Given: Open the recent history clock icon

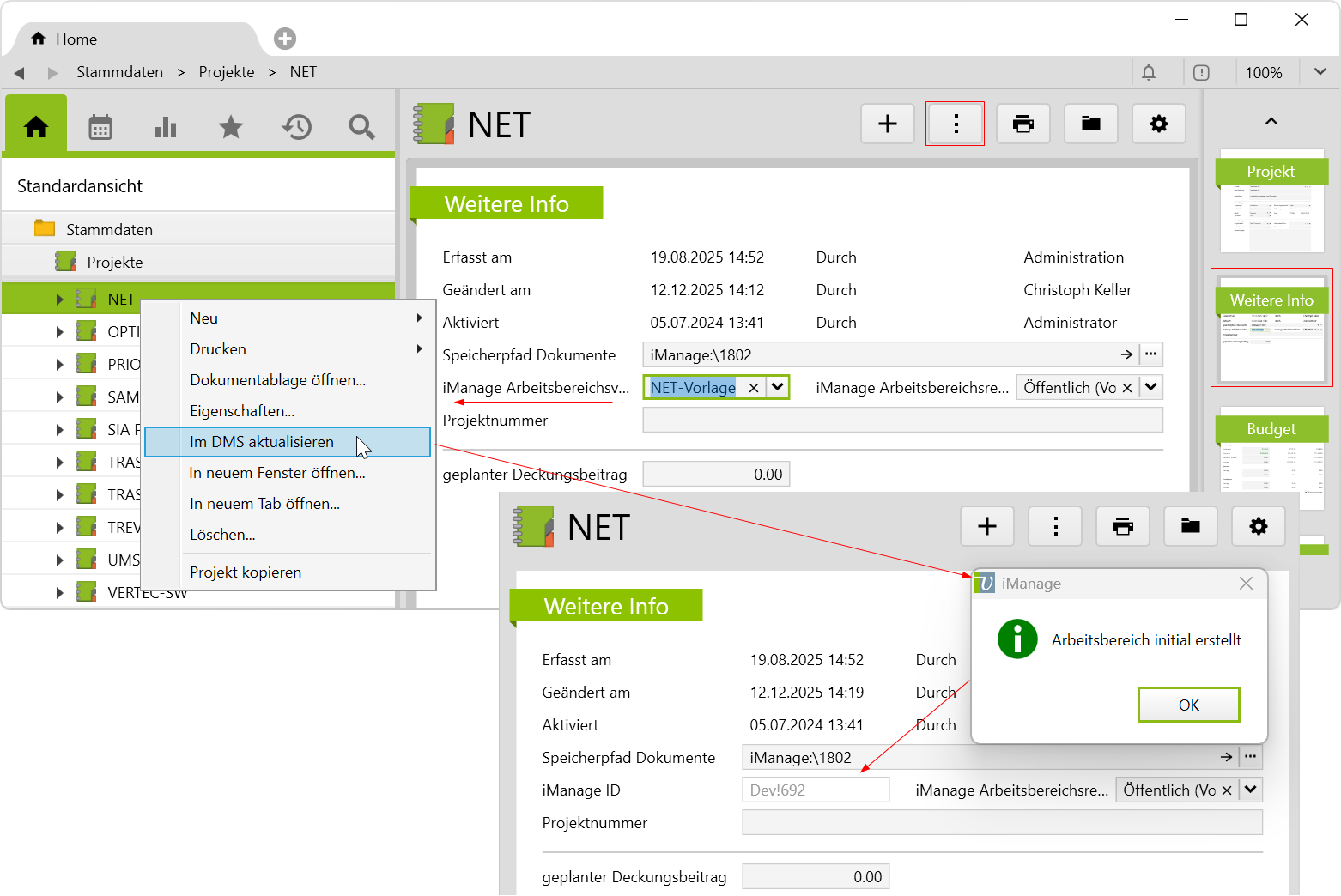Looking at the screenshot, I should point(296,127).
